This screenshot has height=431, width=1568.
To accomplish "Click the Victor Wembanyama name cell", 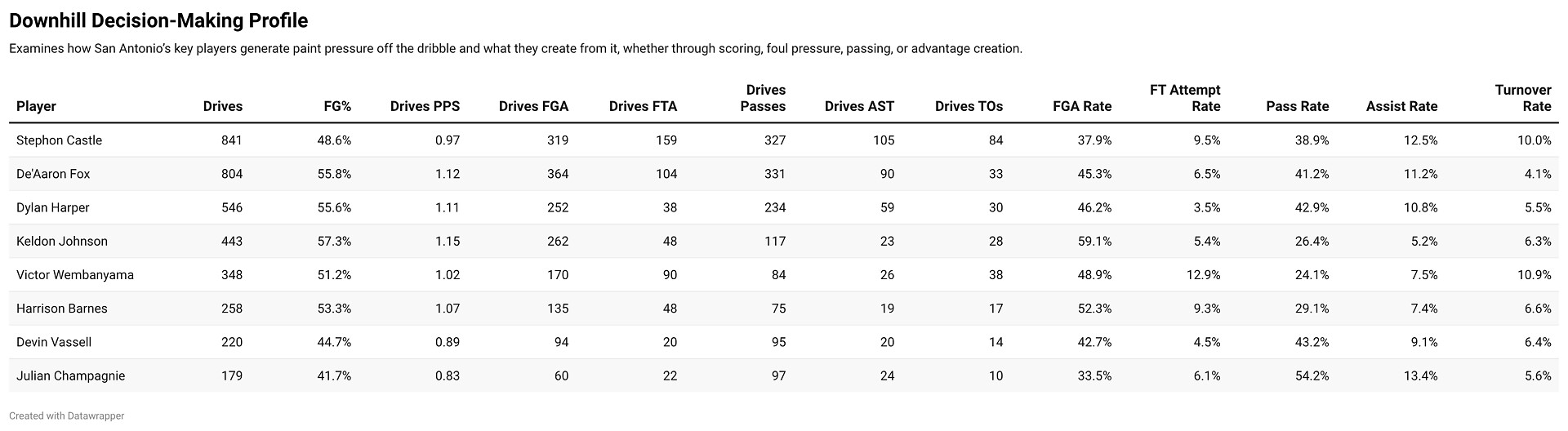I will click(75, 275).
